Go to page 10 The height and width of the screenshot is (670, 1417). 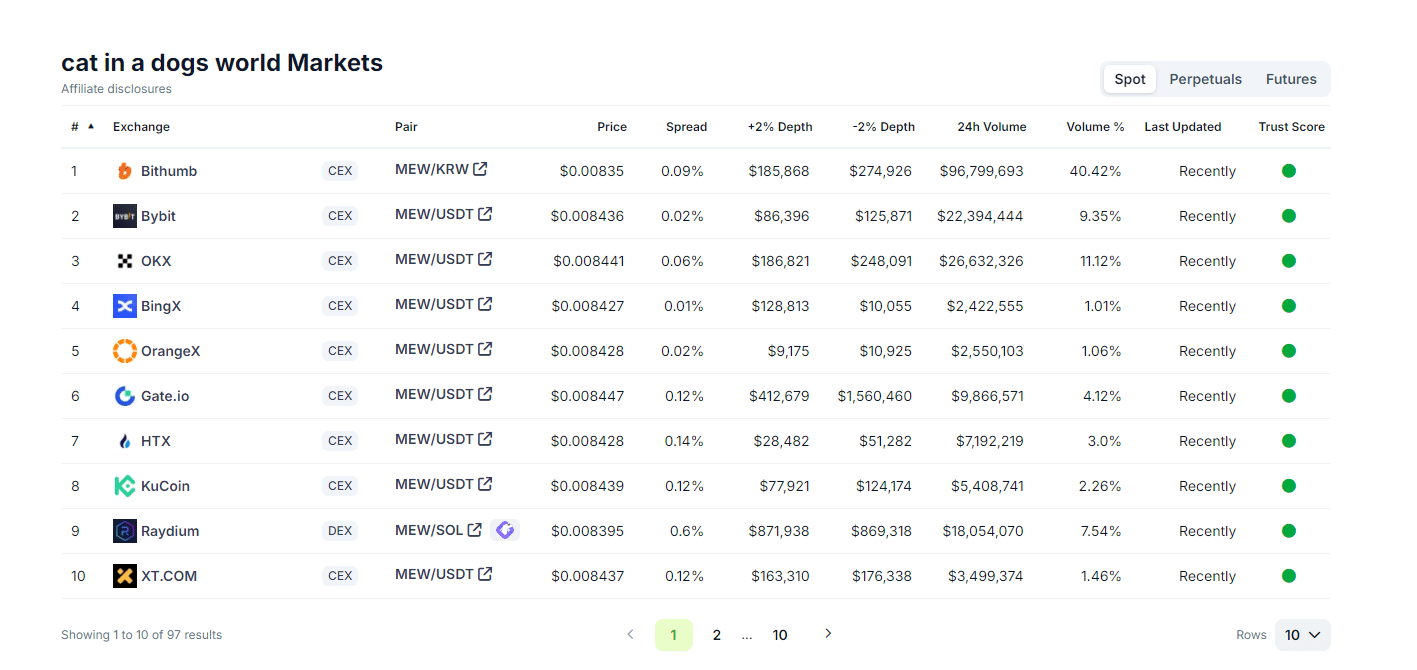780,635
